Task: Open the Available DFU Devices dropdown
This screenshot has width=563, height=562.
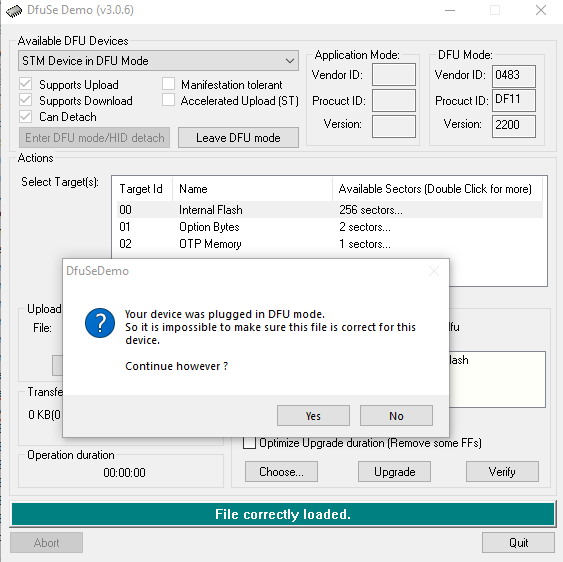Action: [158, 61]
